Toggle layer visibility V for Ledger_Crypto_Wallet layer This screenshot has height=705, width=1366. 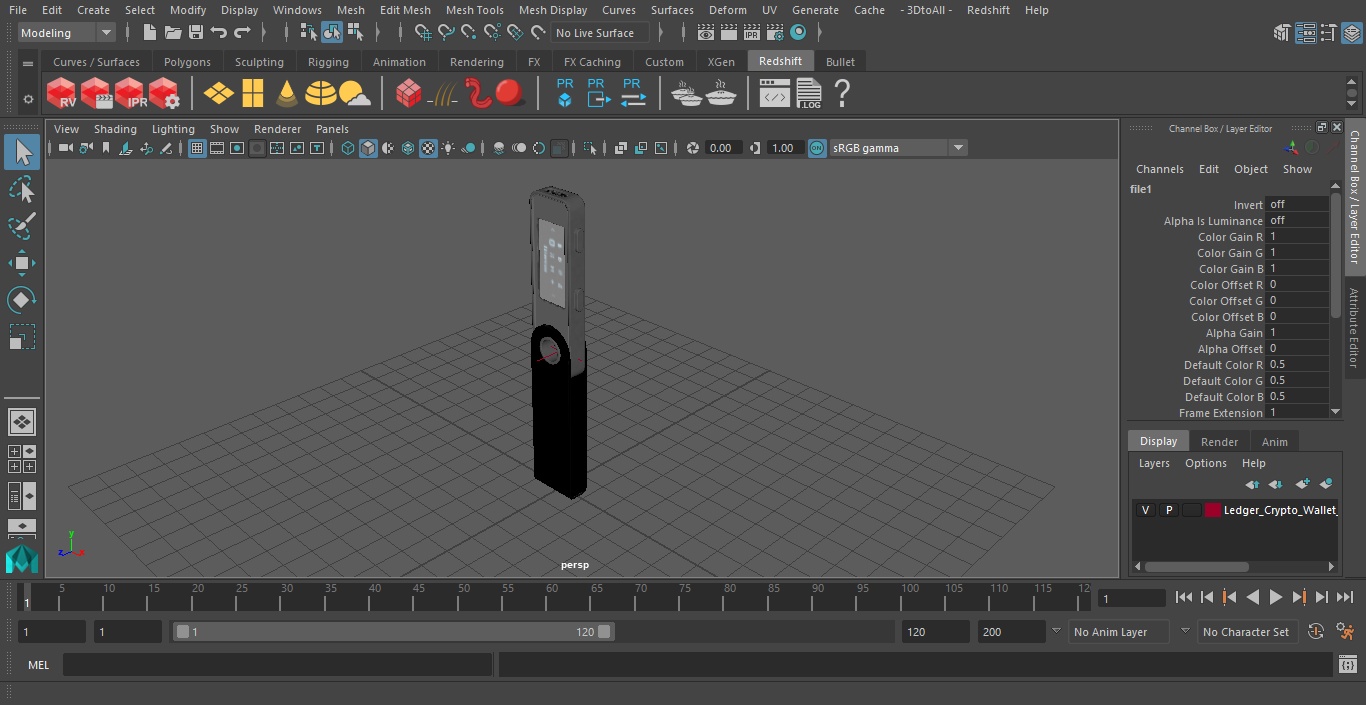pos(1145,510)
